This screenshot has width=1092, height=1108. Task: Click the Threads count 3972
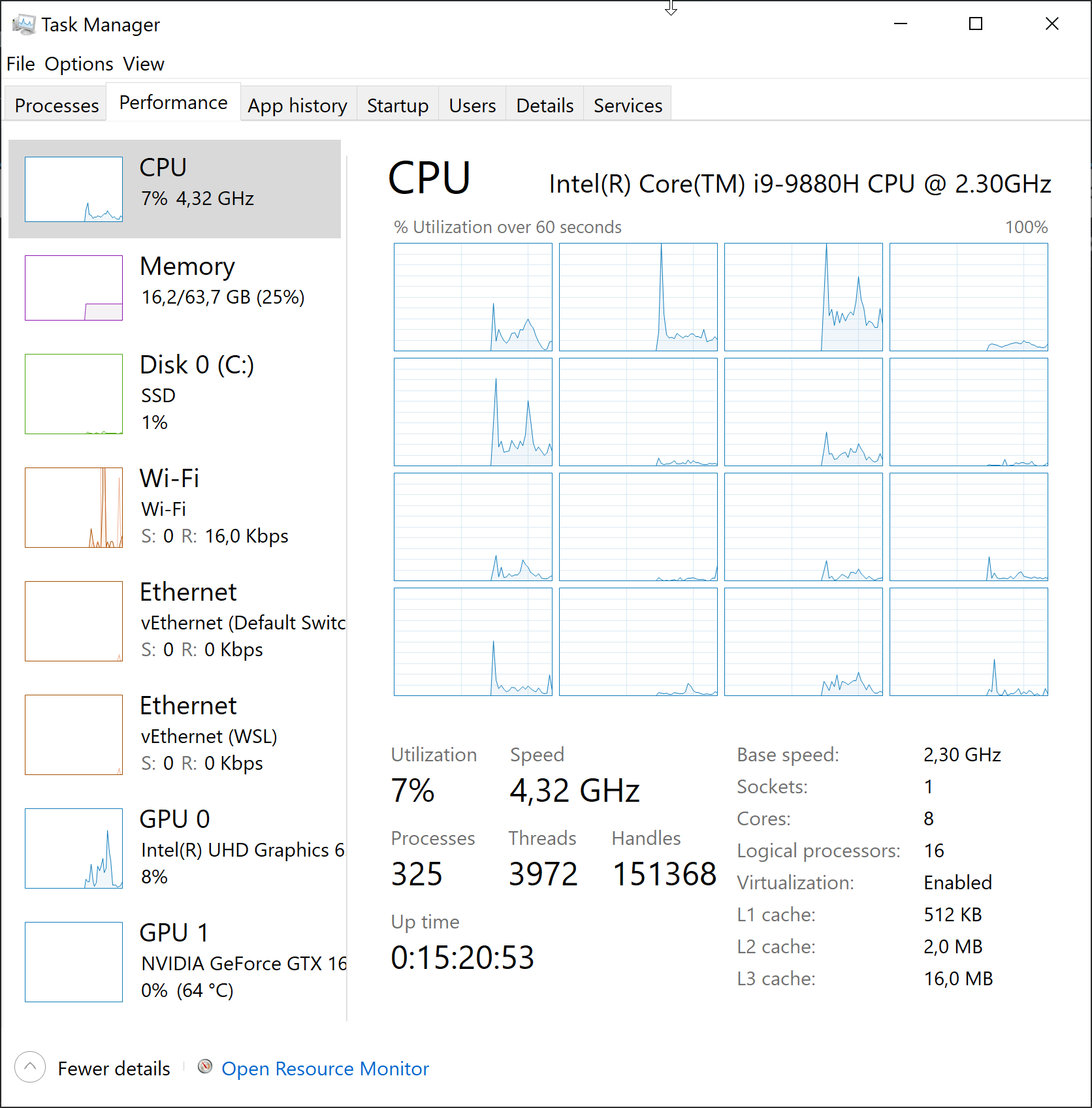[543, 874]
